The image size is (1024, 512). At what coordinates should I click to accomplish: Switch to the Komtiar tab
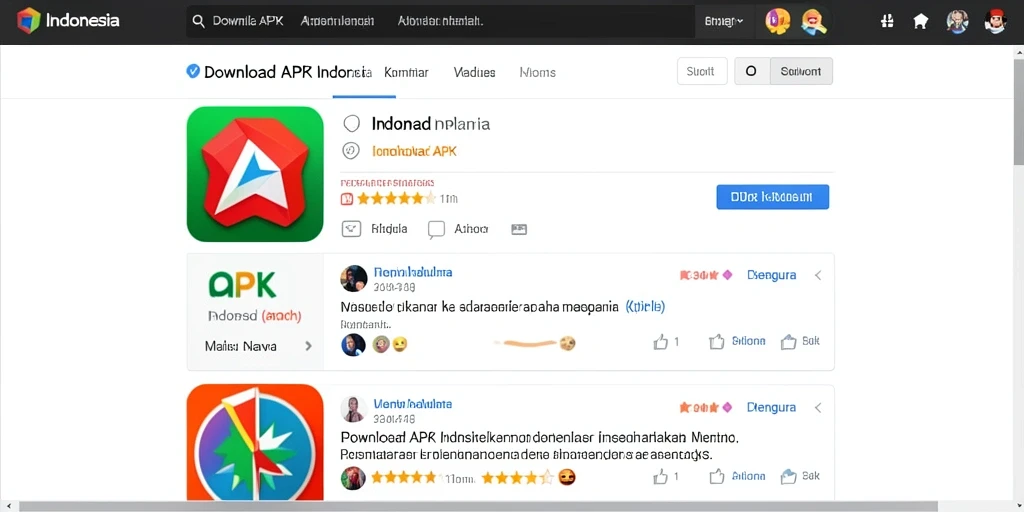[x=406, y=72]
